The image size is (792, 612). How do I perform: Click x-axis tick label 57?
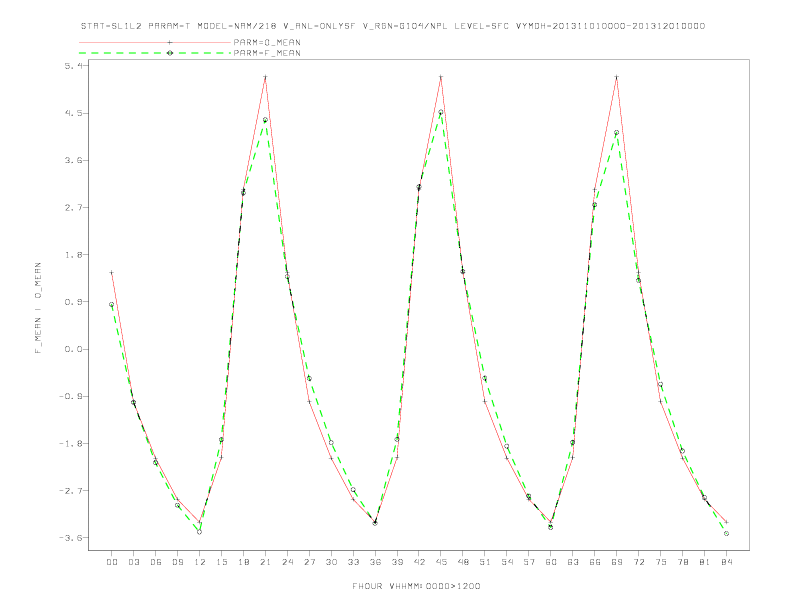(x=529, y=562)
